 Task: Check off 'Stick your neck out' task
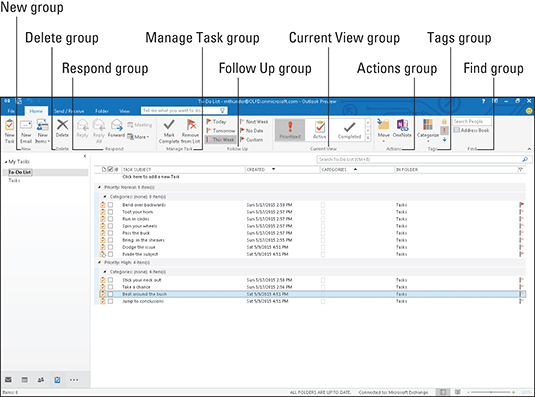[x=111, y=280]
